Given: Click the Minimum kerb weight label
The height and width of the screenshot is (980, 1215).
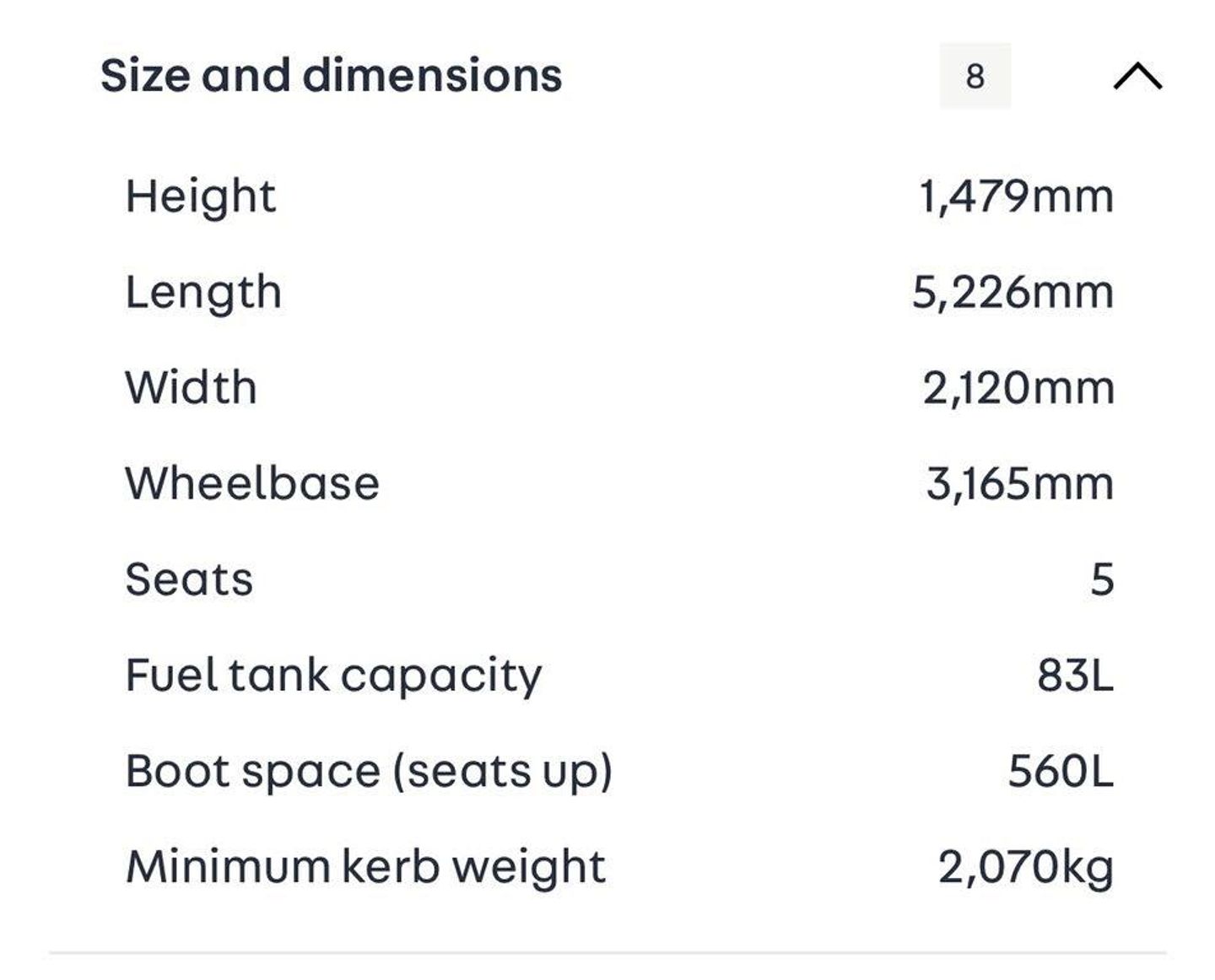Looking at the screenshot, I should 365,866.
